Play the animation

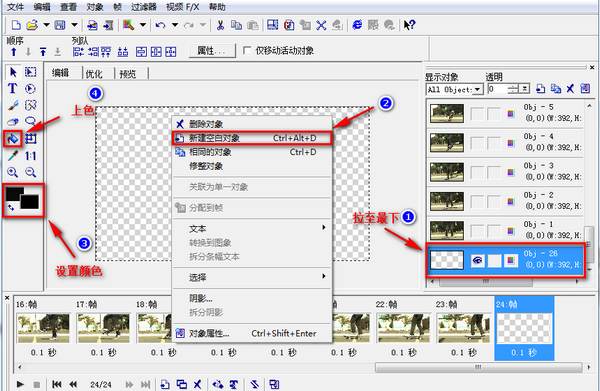(20, 384)
